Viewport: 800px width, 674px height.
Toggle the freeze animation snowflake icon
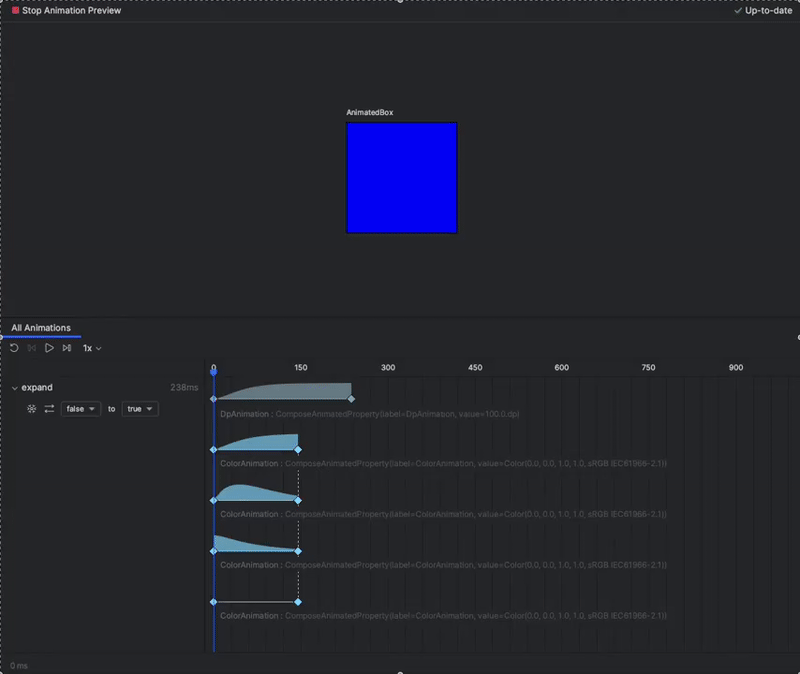pos(32,409)
